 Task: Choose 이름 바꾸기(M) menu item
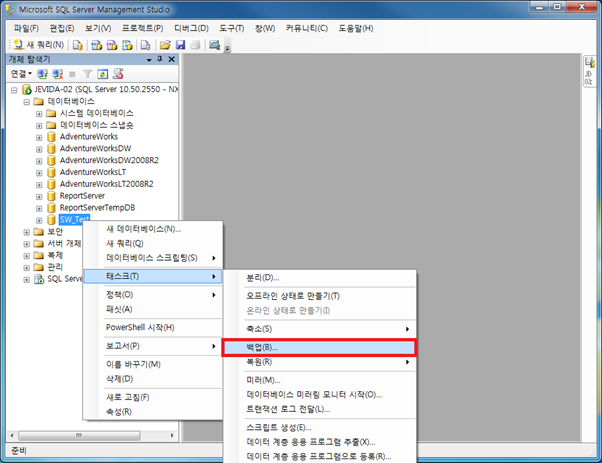153,364
